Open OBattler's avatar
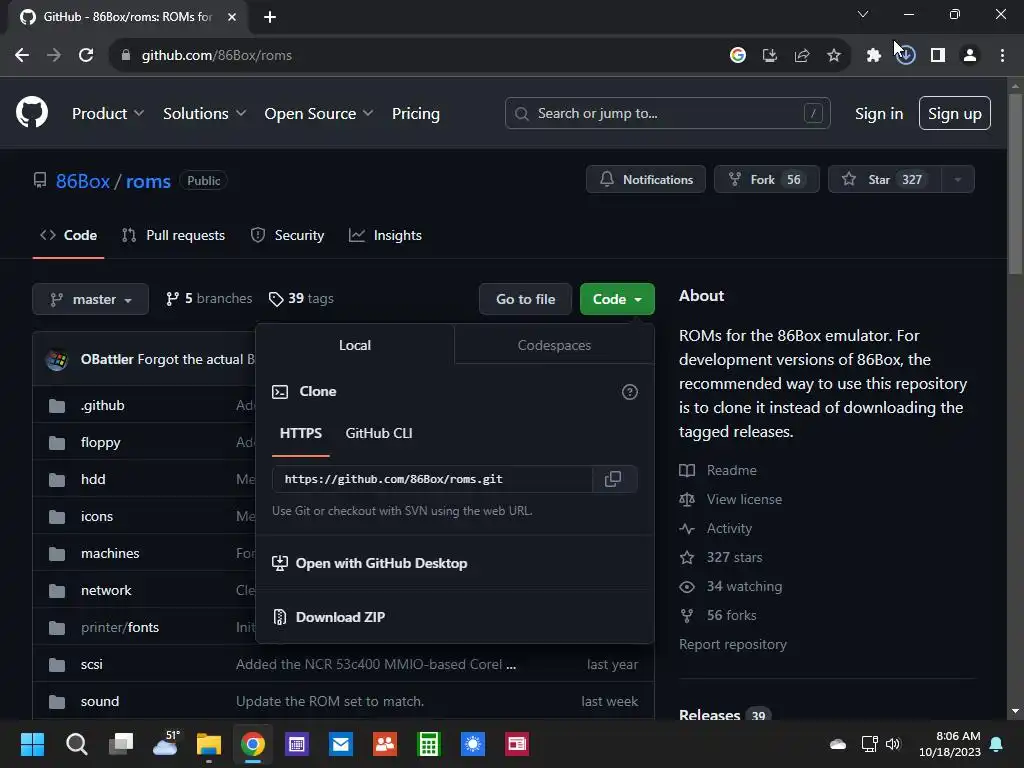This screenshot has height=768, width=1024. coord(57,359)
